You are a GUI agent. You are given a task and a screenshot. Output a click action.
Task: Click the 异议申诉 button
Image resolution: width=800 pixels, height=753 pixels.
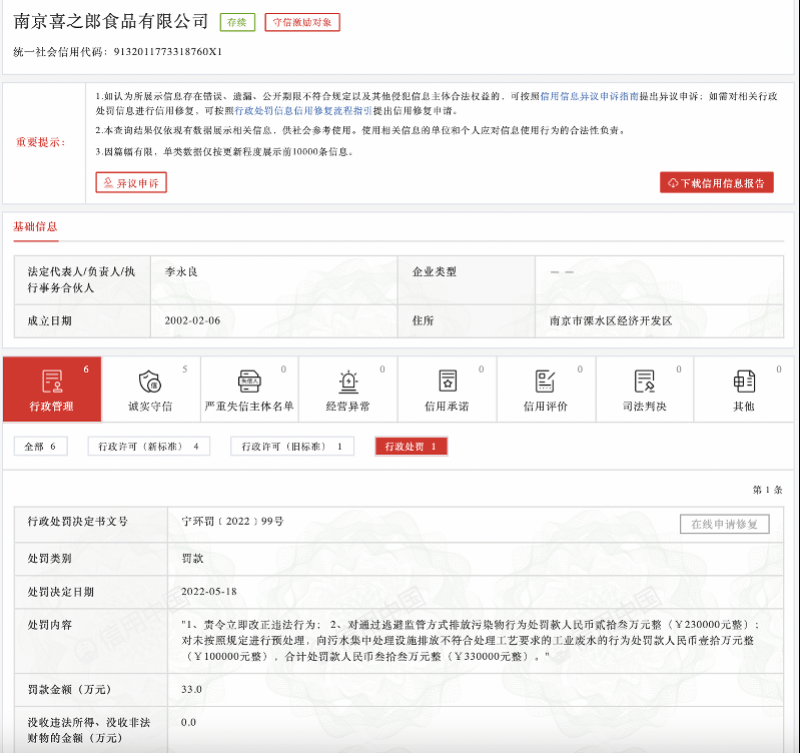[x=131, y=183]
